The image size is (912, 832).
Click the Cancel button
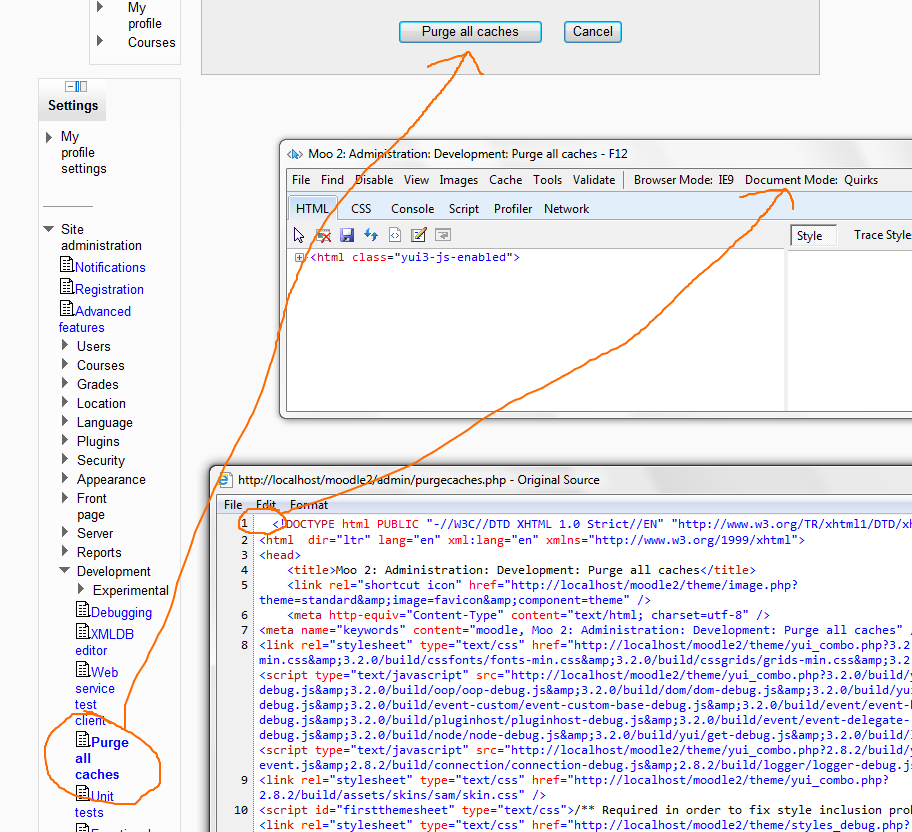[x=593, y=32]
